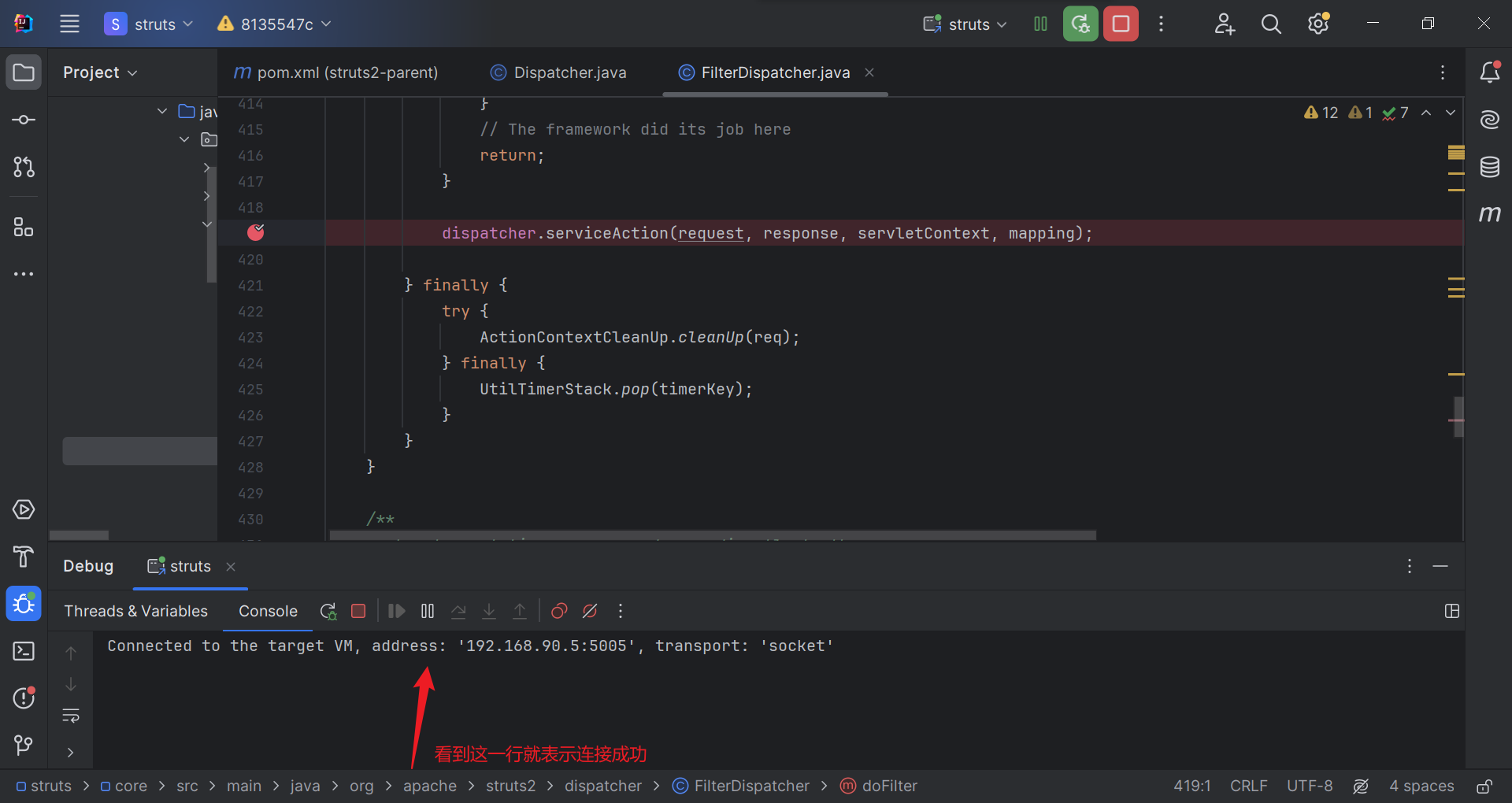Toggle debug layout settings icon
1512x803 pixels.
tap(1452, 611)
